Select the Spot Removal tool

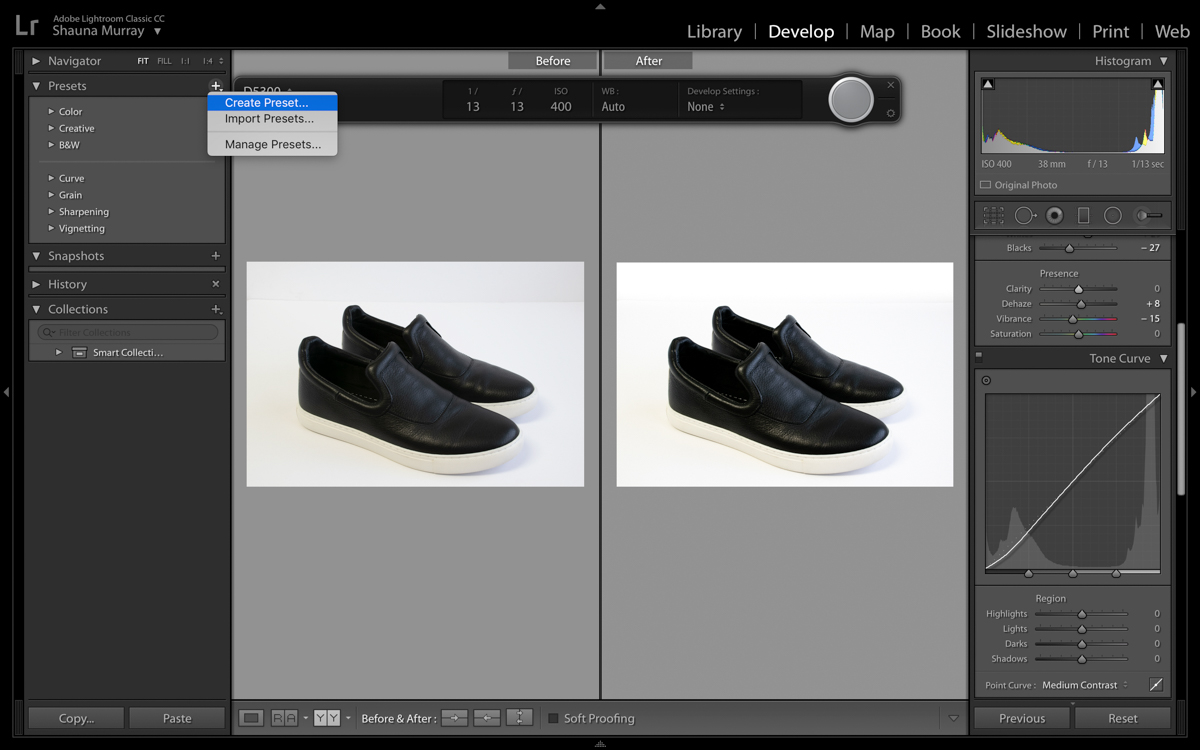(x=1024, y=215)
